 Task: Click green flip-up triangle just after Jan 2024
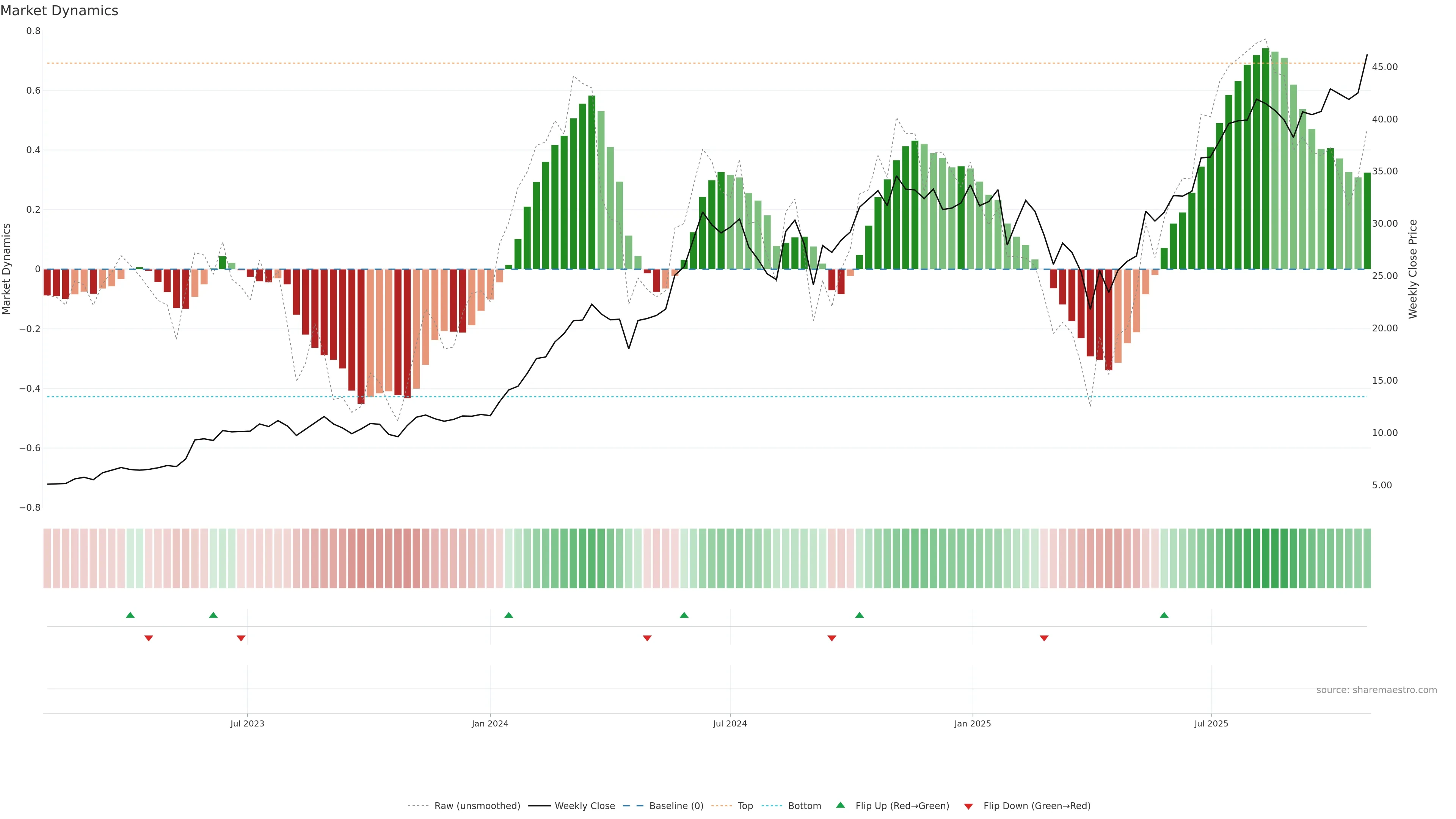click(x=508, y=615)
